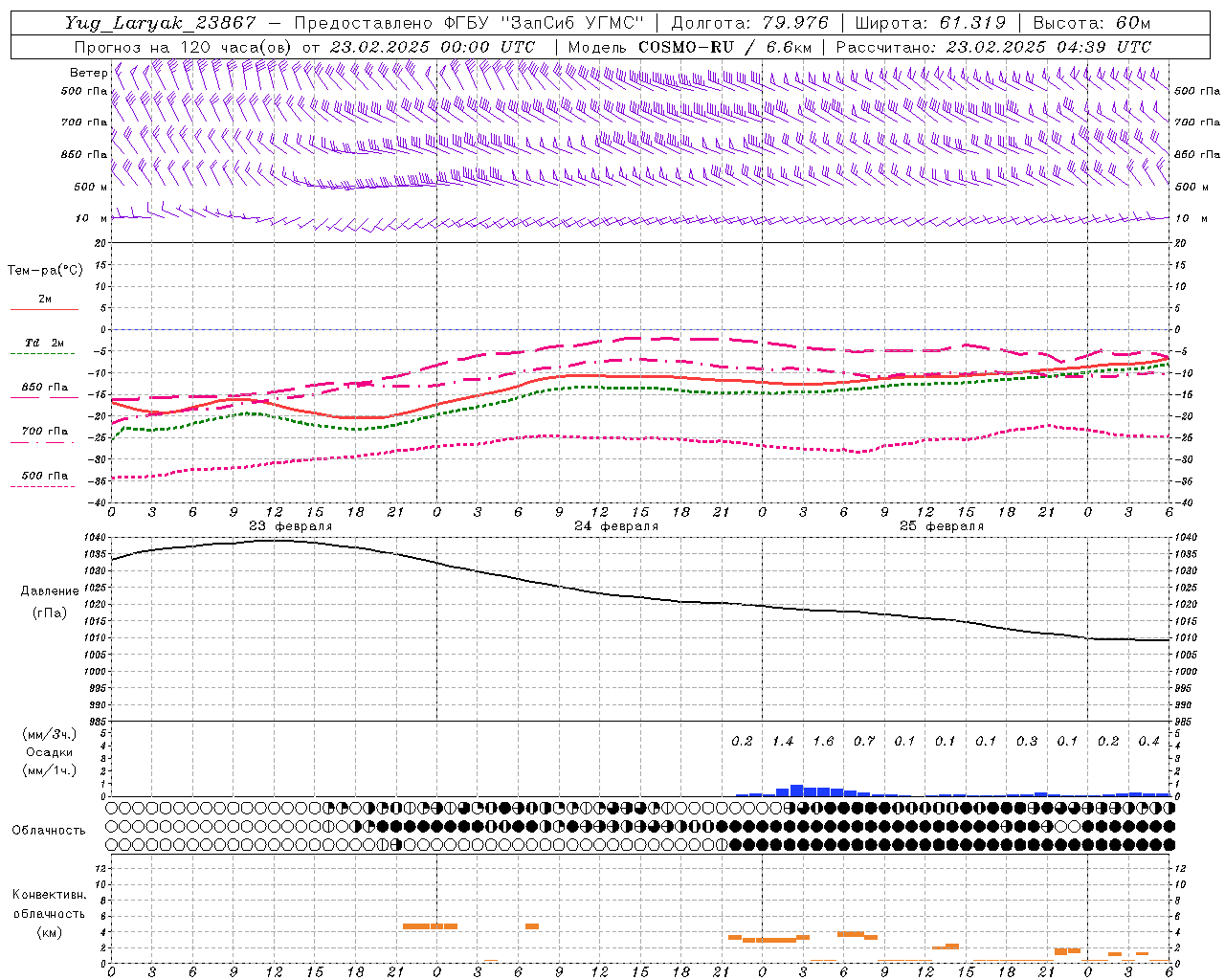
Task: Click the "23 февраля" date label
Action: (x=291, y=526)
